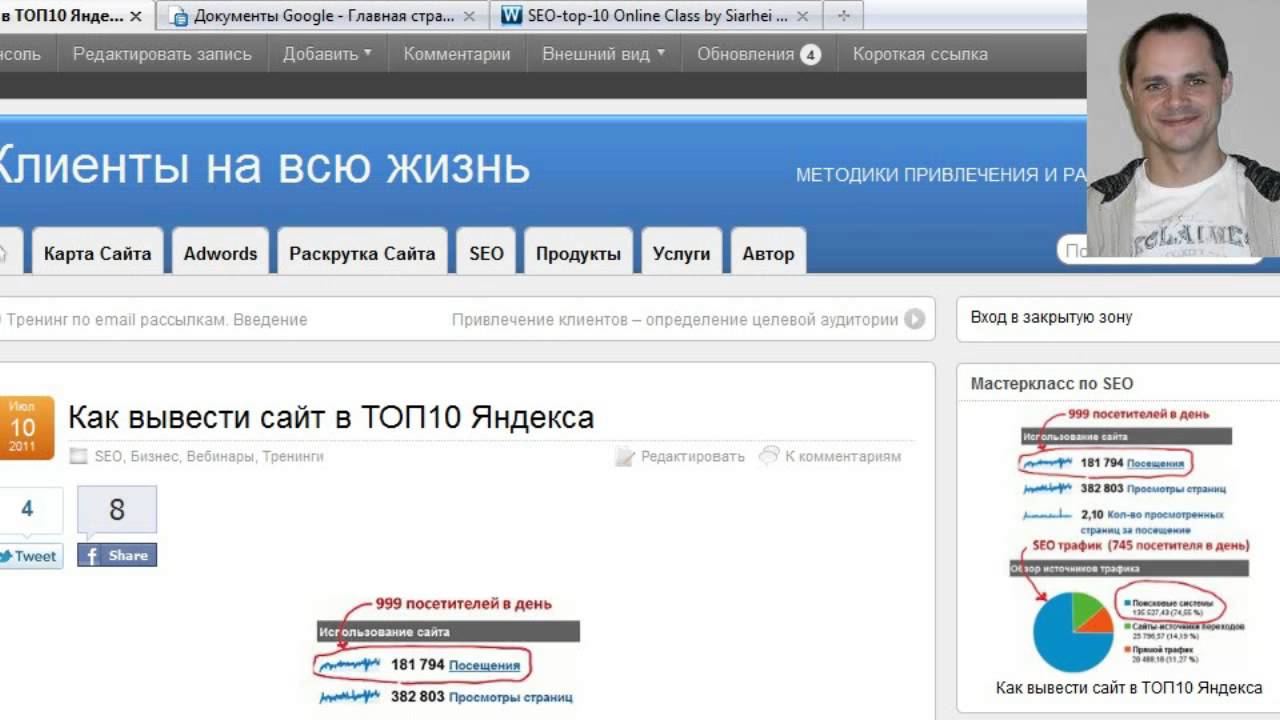Expand the Внешний вид dropdown menu
This screenshot has width=1280, height=720.
(603, 54)
